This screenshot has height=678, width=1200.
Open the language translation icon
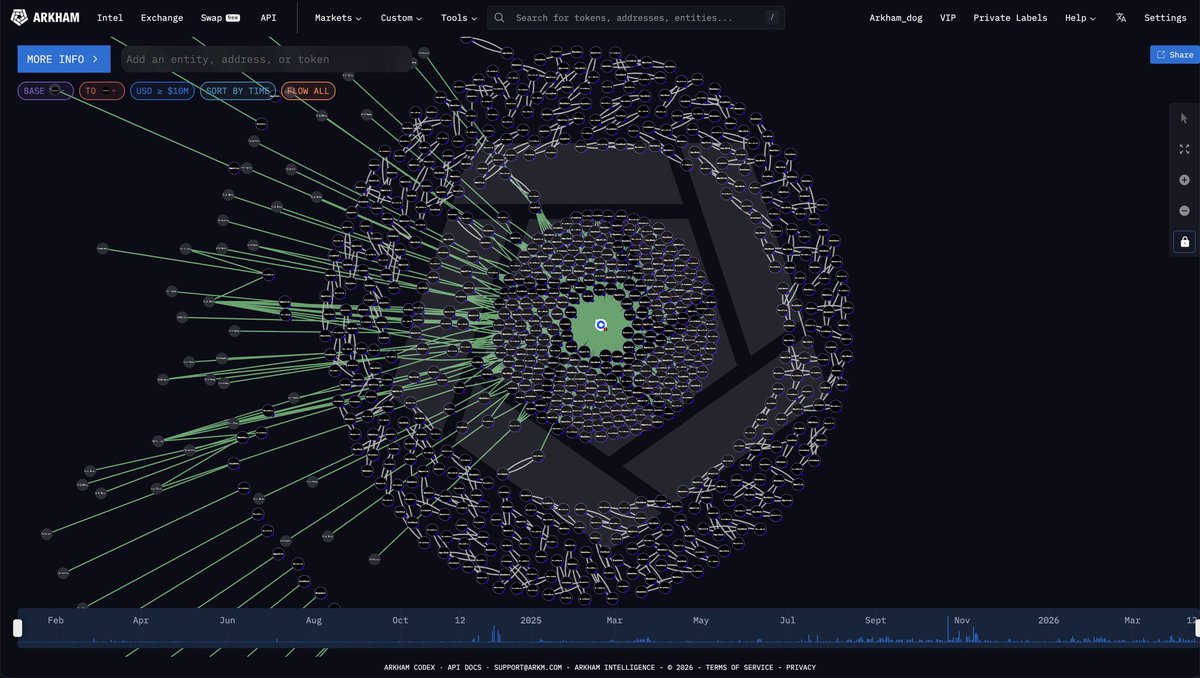point(1120,18)
